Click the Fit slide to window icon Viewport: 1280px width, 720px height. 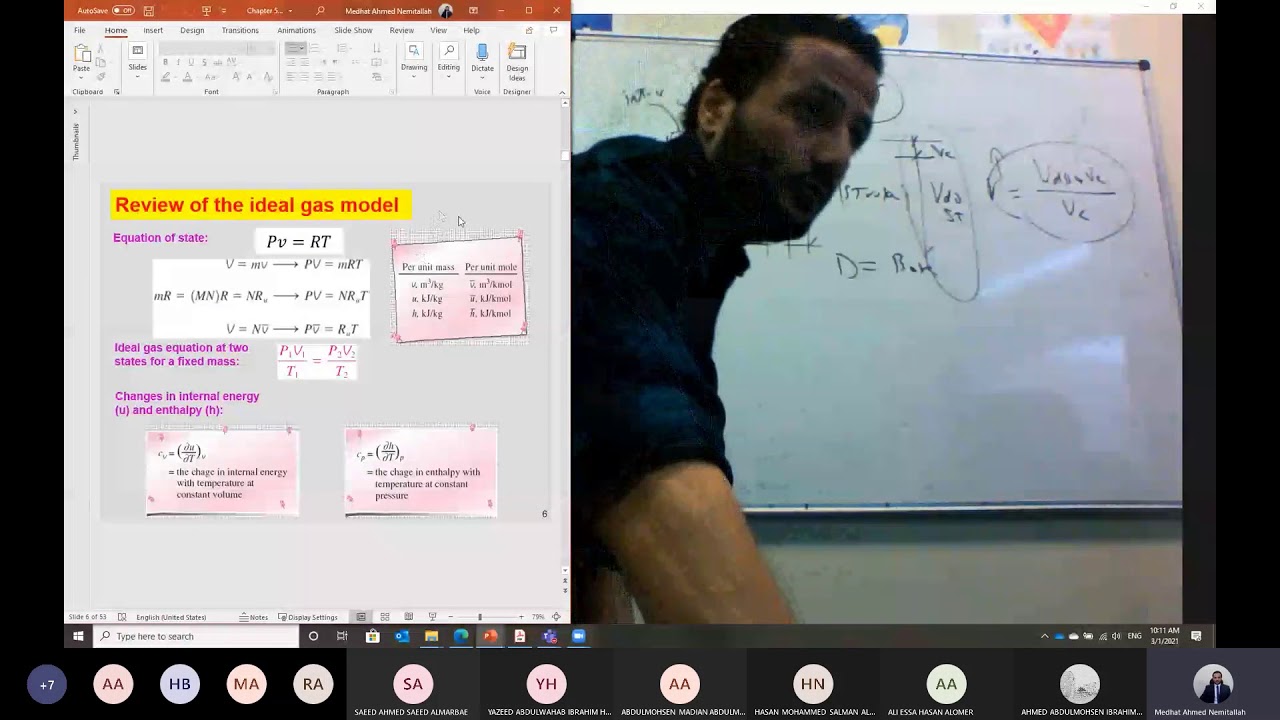click(x=556, y=617)
